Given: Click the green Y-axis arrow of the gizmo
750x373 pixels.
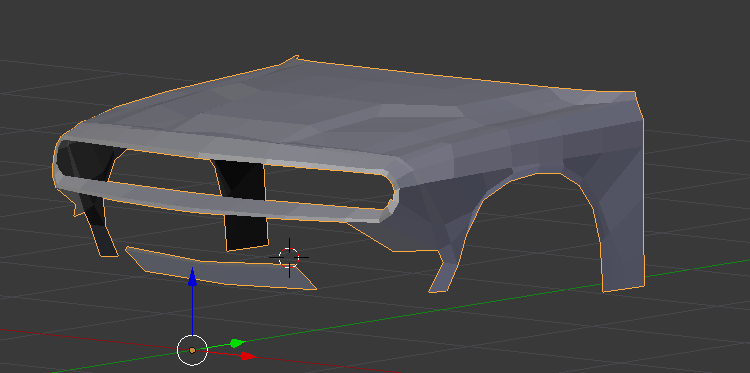Looking at the screenshot, I should pyautogui.click(x=237, y=343).
